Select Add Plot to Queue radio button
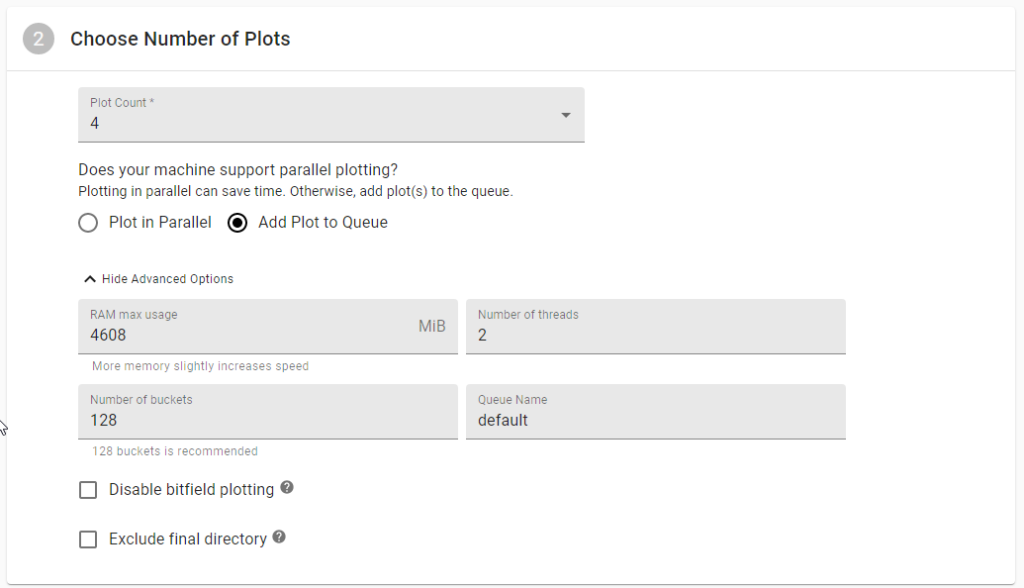Screen dimensions: 1024x588 click(x=237, y=223)
